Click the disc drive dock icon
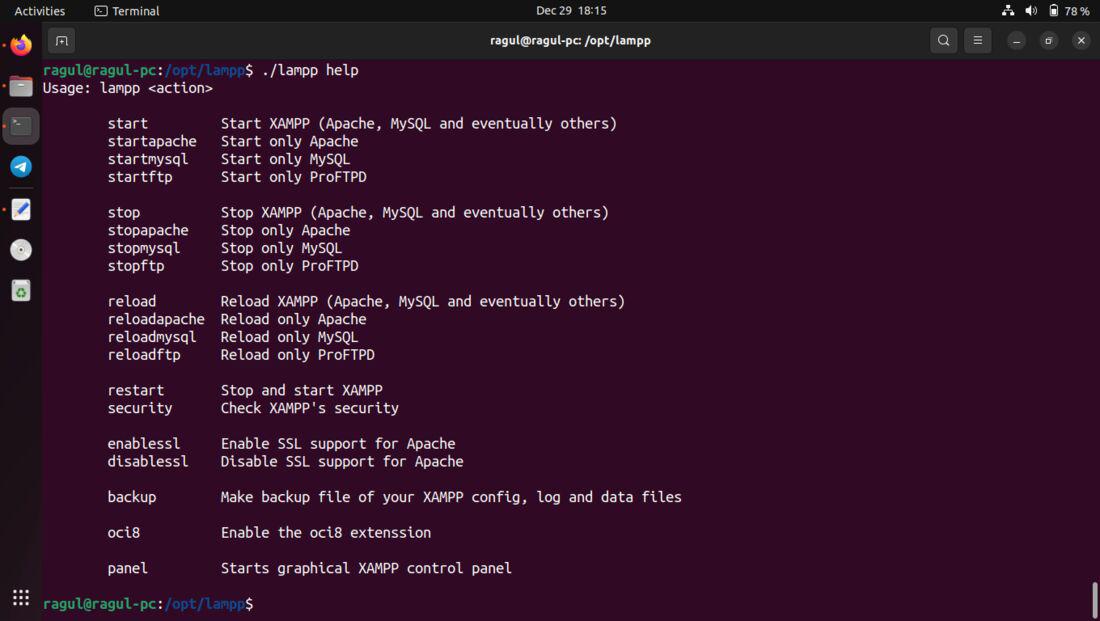The image size is (1100, 621). [21, 250]
